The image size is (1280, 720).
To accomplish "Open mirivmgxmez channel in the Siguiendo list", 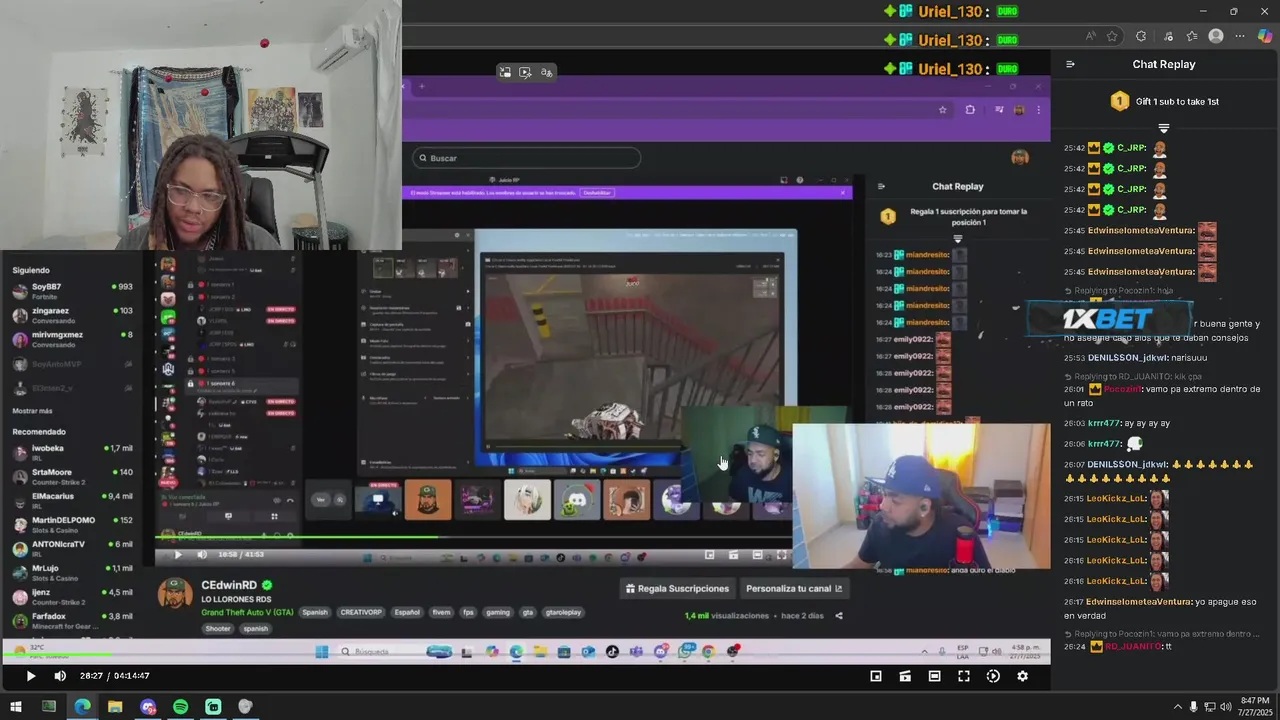I will click(72, 339).
